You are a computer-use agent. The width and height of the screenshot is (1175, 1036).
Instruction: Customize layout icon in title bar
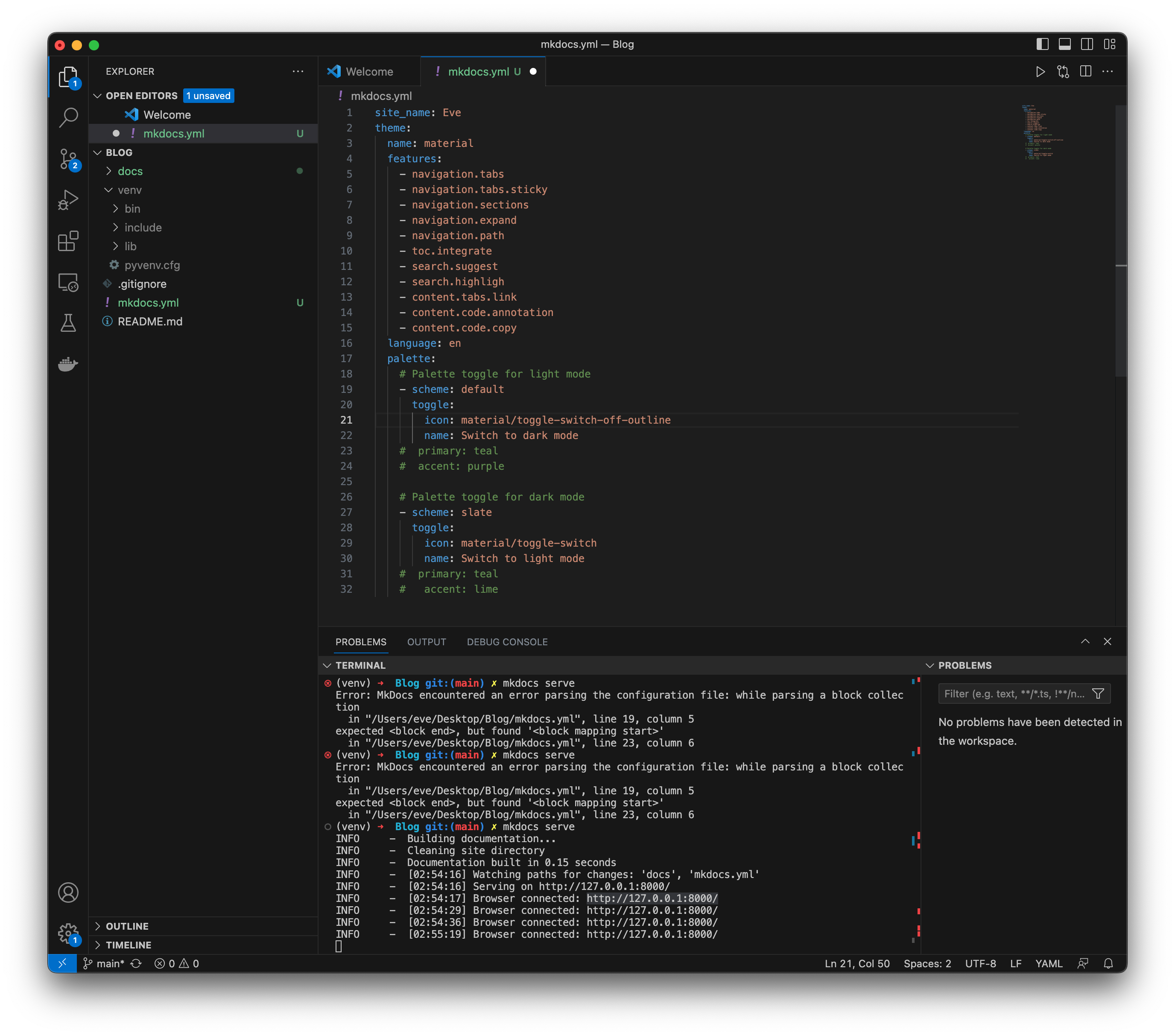point(1110,44)
